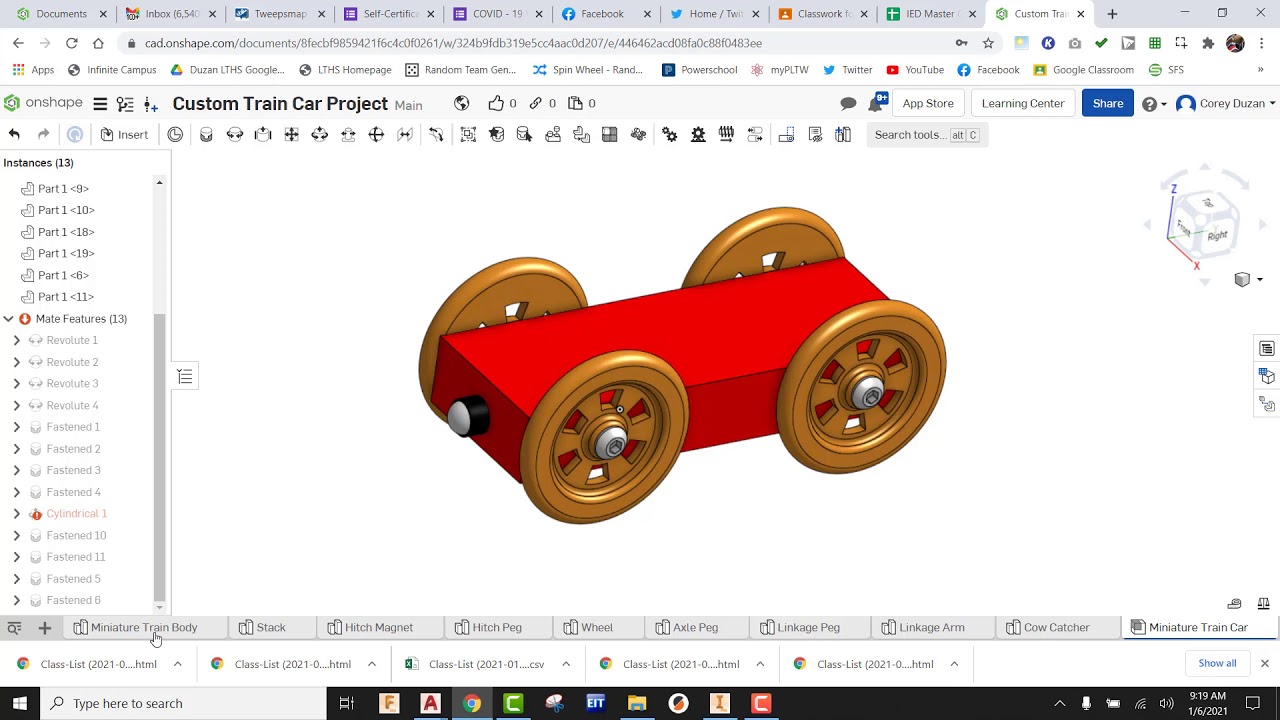This screenshot has height=720, width=1280.
Task: Open the help menu dropdown
Action: [x=1155, y=104]
